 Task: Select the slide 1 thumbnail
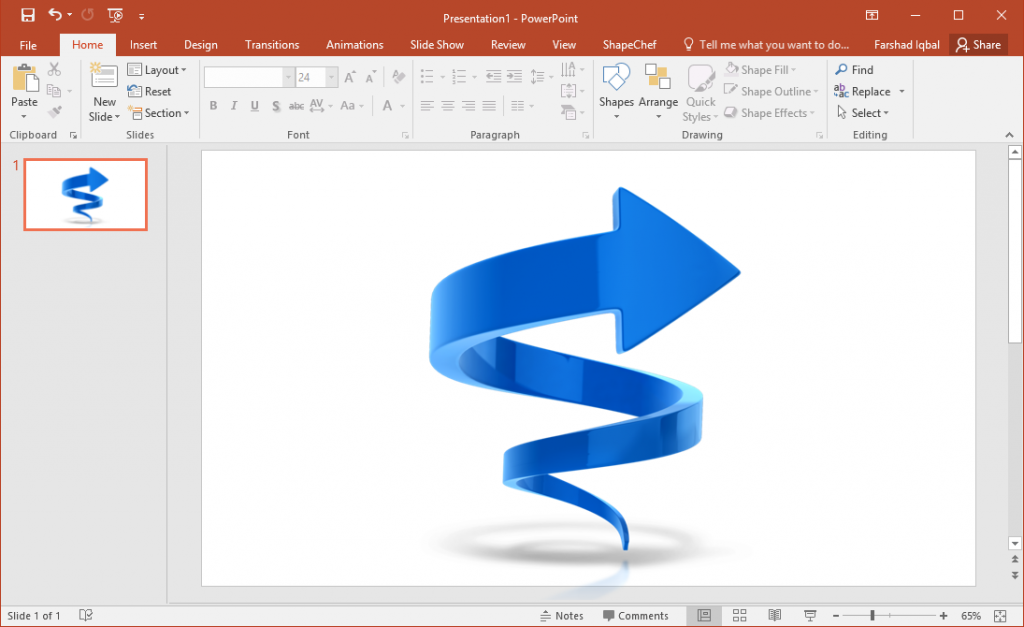pos(85,195)
